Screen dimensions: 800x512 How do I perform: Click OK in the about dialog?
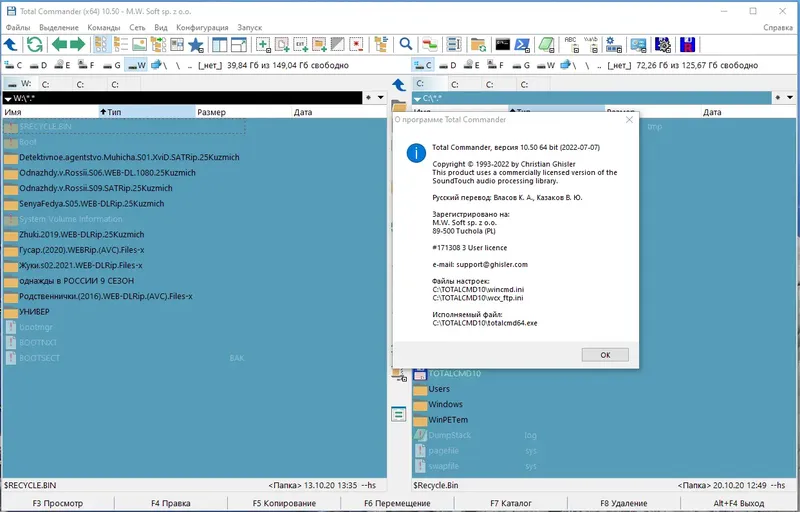(x=605, y=355)
